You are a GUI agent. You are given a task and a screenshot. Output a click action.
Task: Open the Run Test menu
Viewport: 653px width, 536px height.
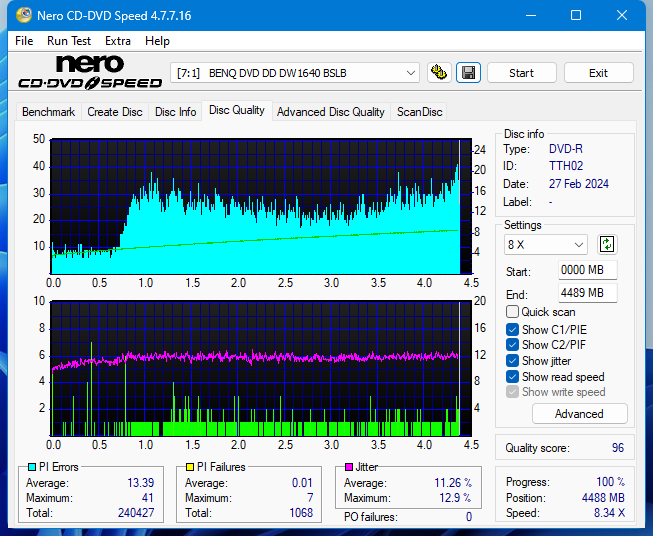[x=69, y=41]
